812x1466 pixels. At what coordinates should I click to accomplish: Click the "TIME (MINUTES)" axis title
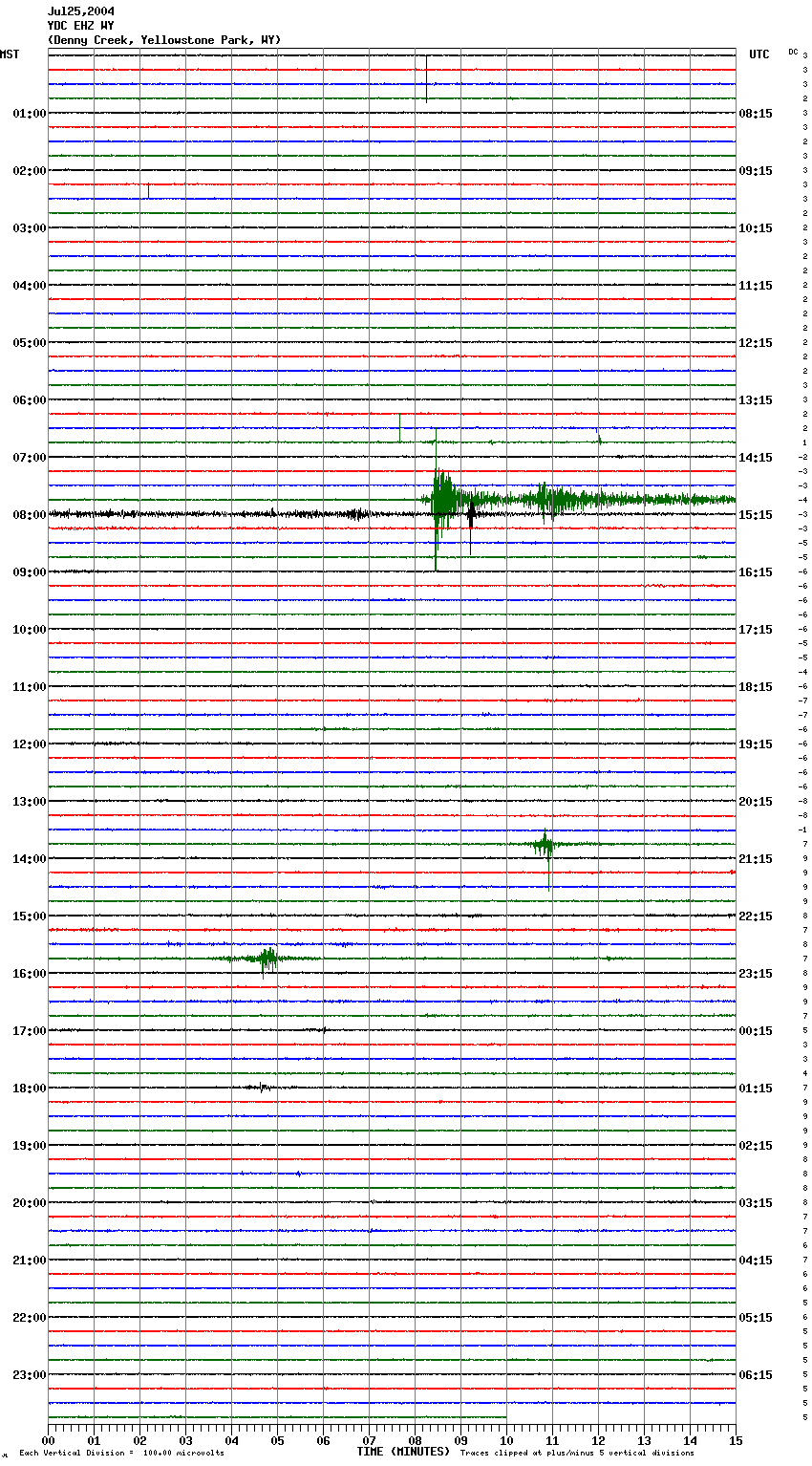pos(403,1452)
